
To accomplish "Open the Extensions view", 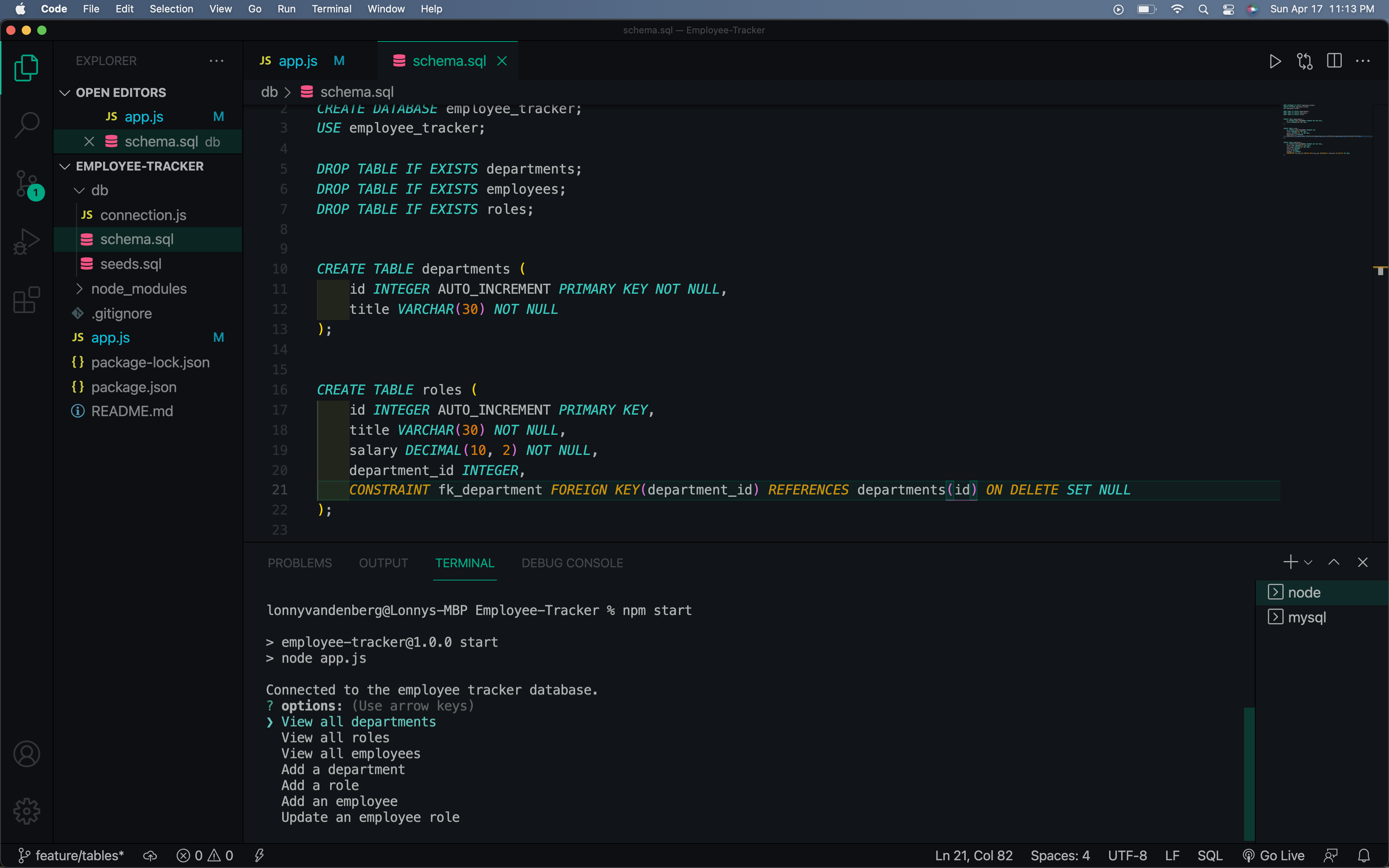I will (x=26, y=300).
